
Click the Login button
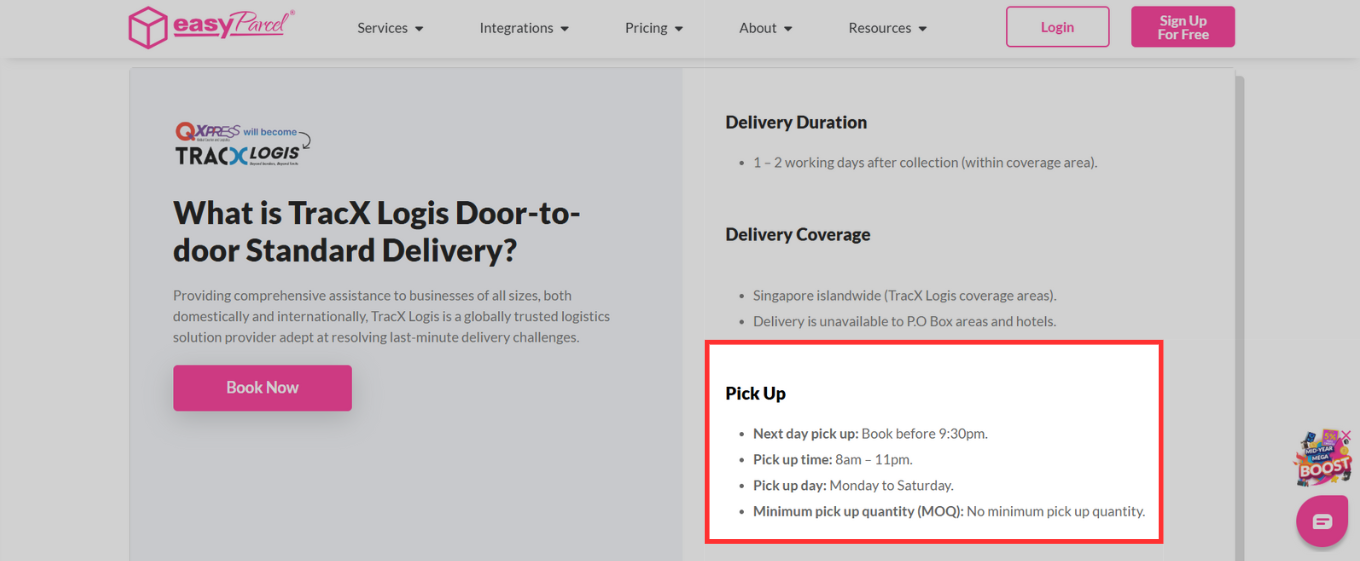[1057, 27]
